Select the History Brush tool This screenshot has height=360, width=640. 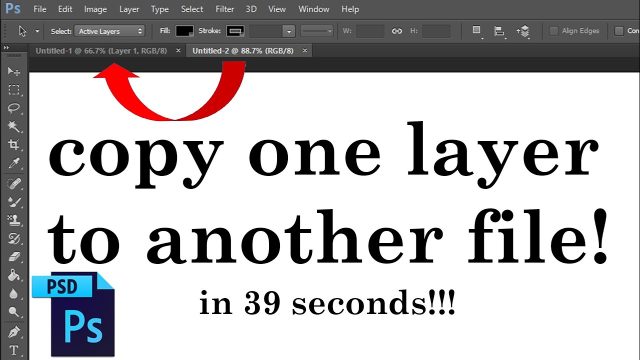coord(13,239)
